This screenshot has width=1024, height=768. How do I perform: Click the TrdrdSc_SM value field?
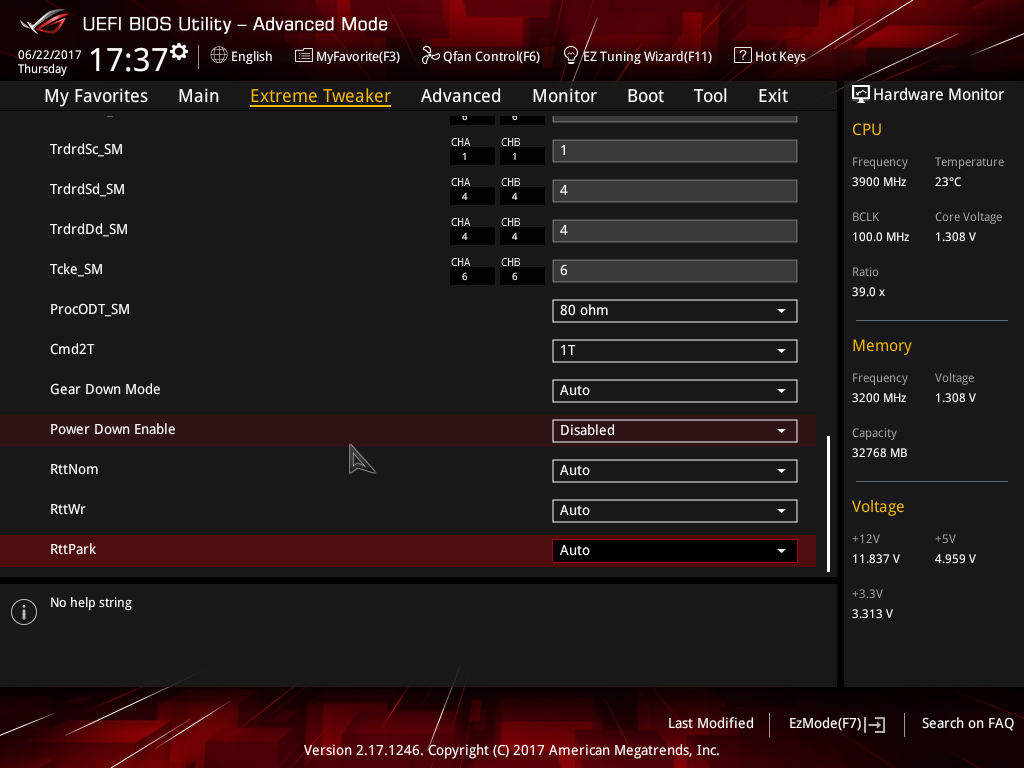pos(675,151)
